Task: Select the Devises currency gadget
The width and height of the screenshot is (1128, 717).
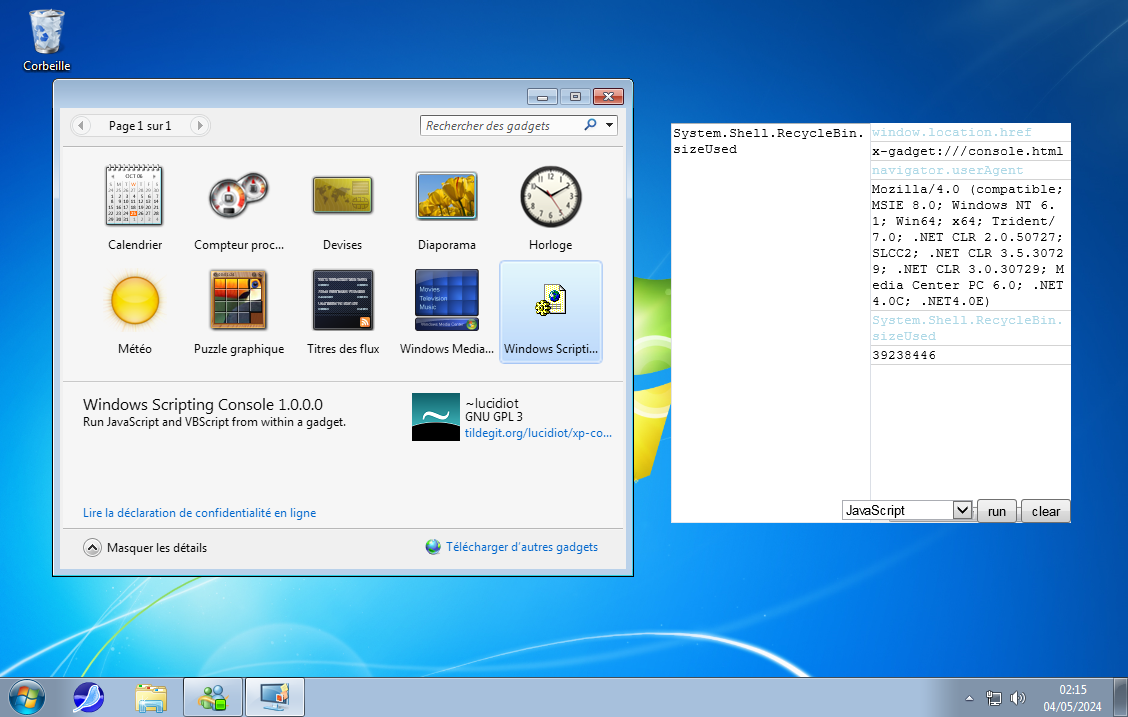Action: tap(342, 196)
